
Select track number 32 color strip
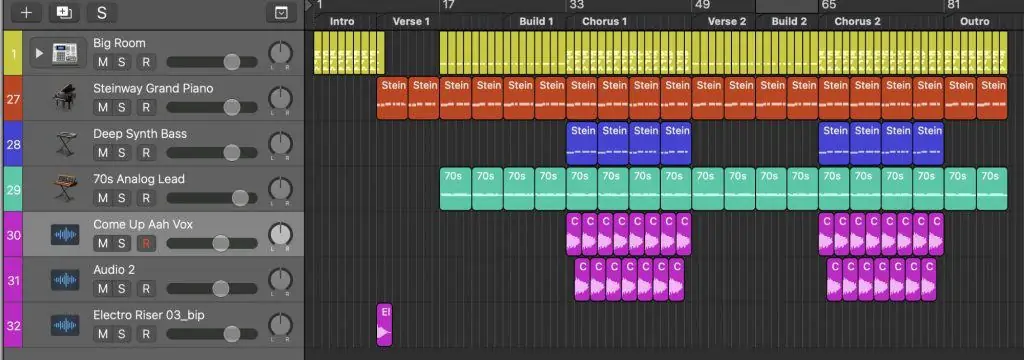click(13, 325)
